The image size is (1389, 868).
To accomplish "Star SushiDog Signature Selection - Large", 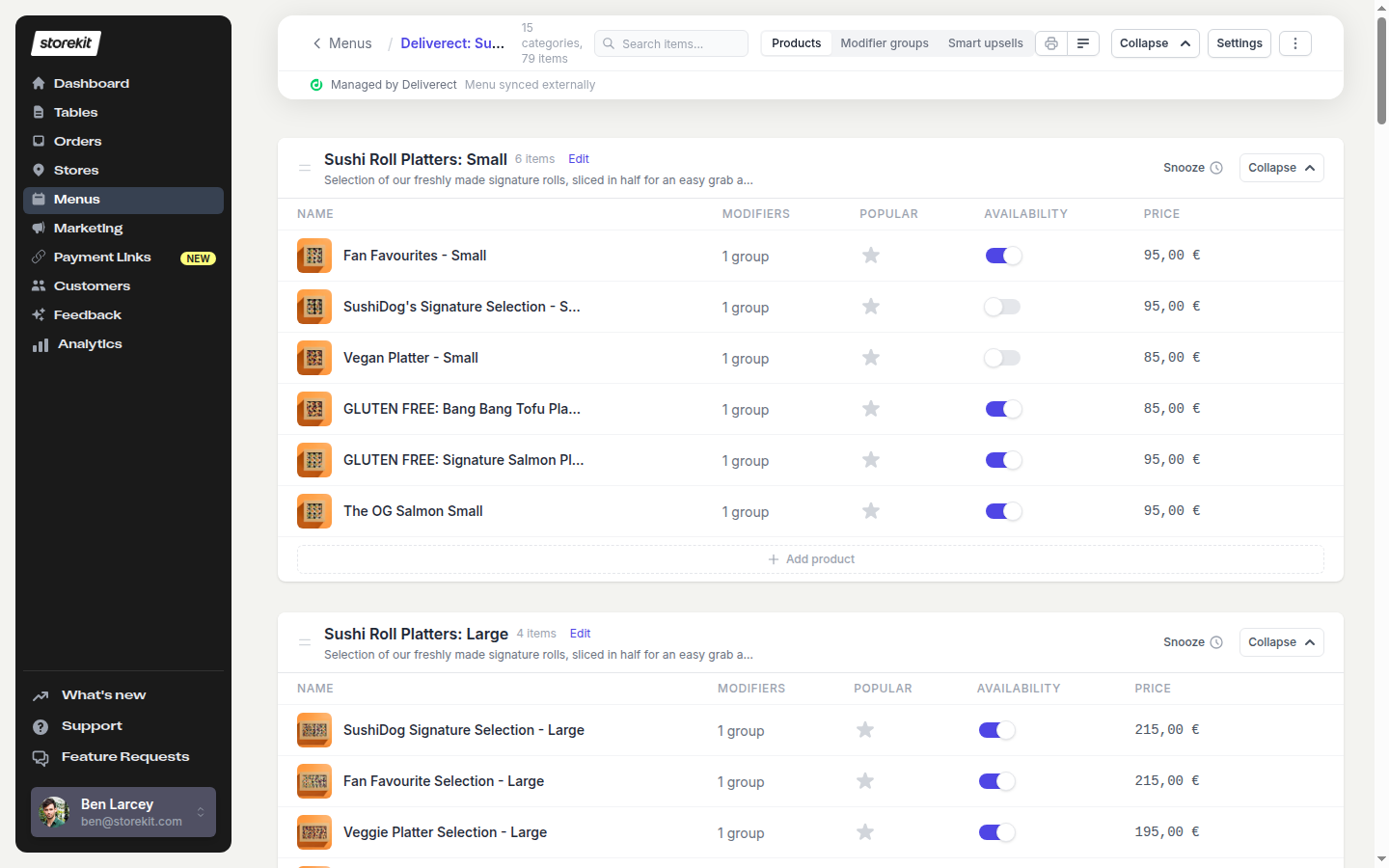I will [865, 730].
